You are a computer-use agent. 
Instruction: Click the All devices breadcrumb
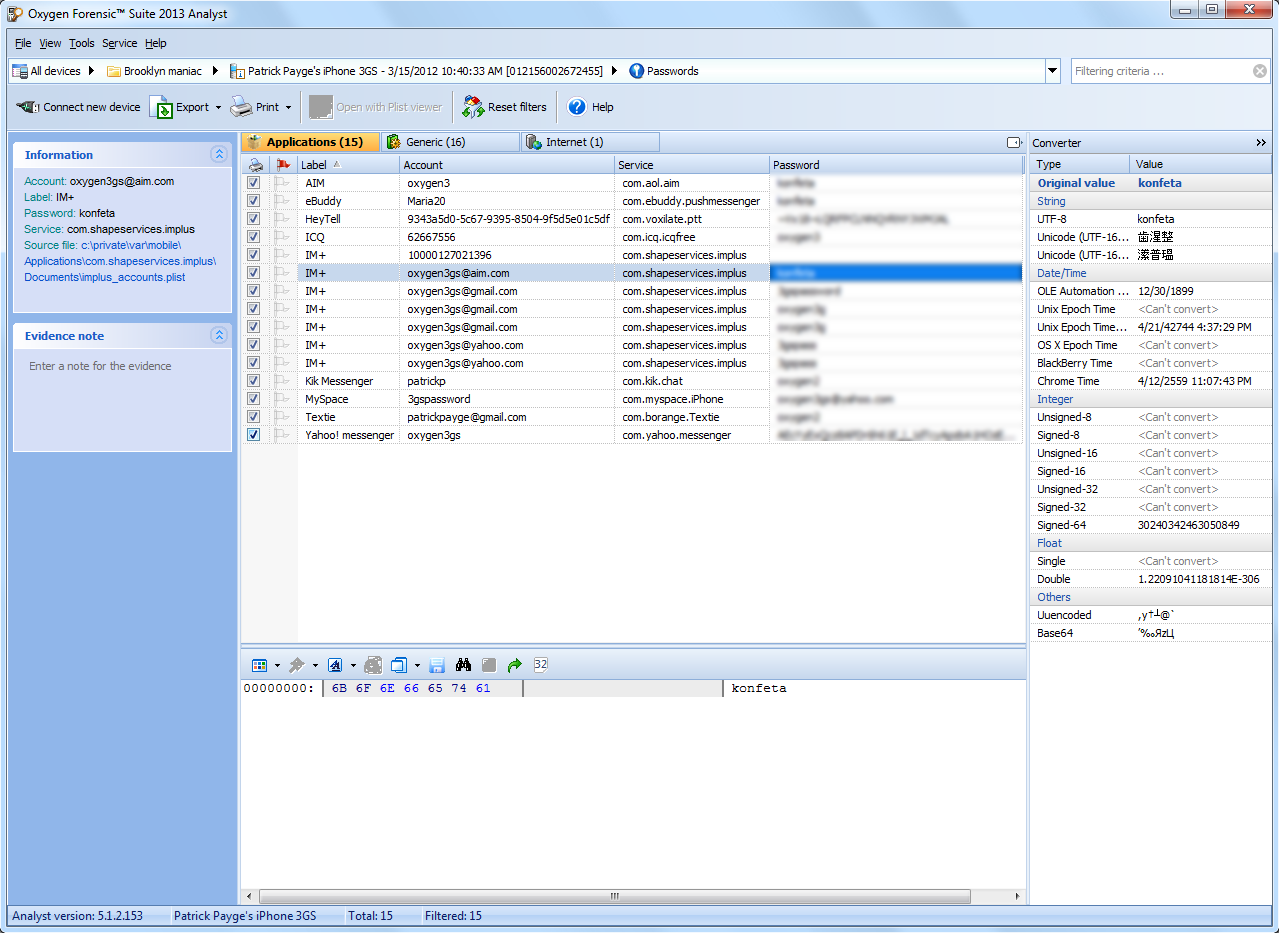coord(46,71)
